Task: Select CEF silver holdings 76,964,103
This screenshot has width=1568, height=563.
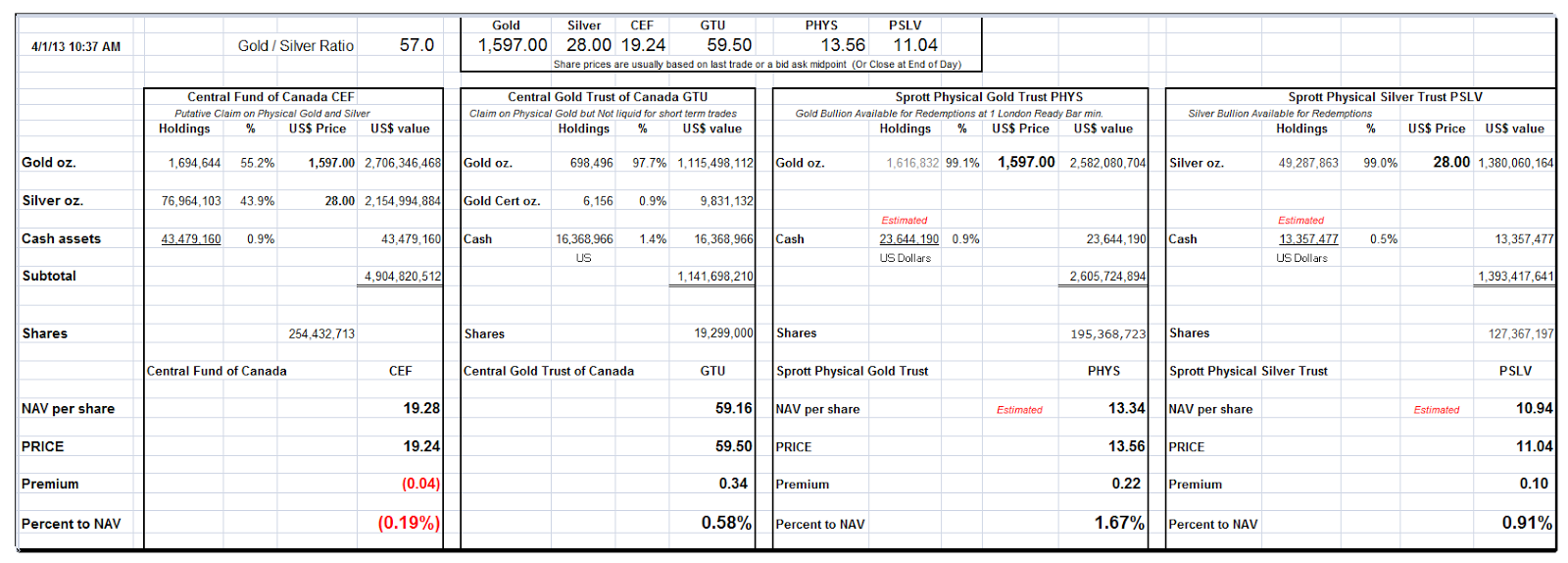Action: (191, 201)
